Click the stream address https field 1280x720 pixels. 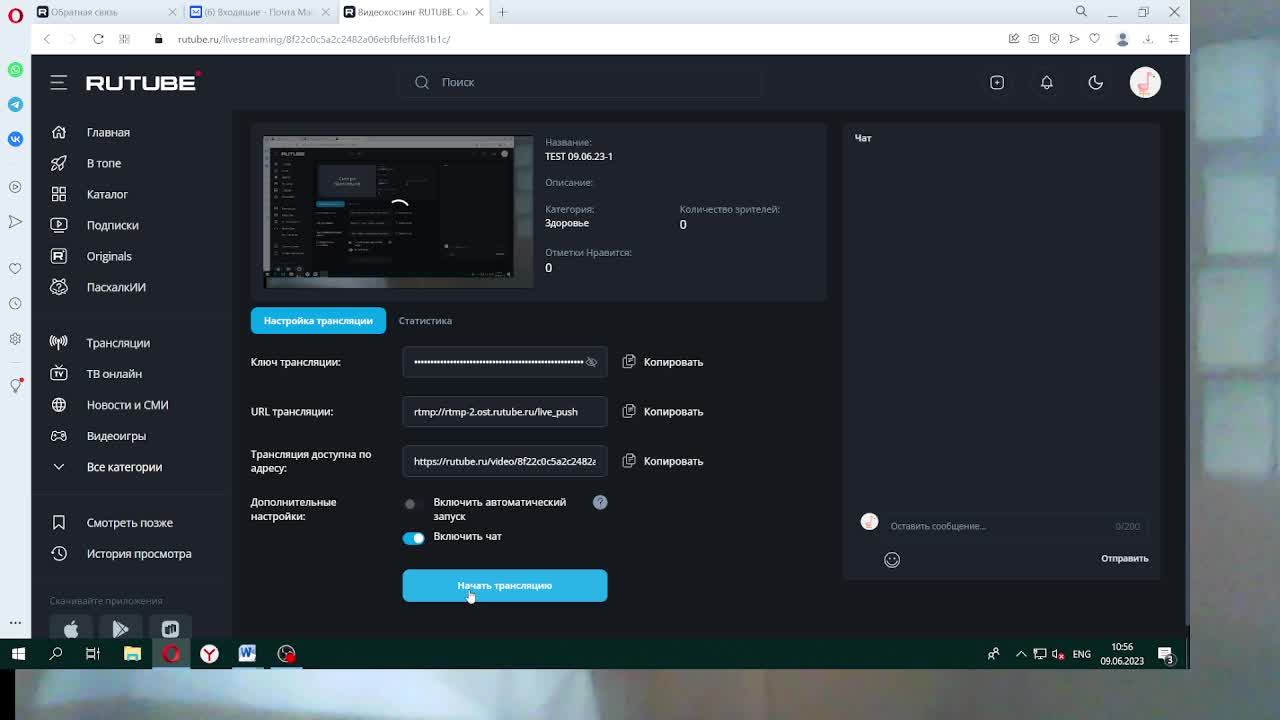(x=505, y=461)
